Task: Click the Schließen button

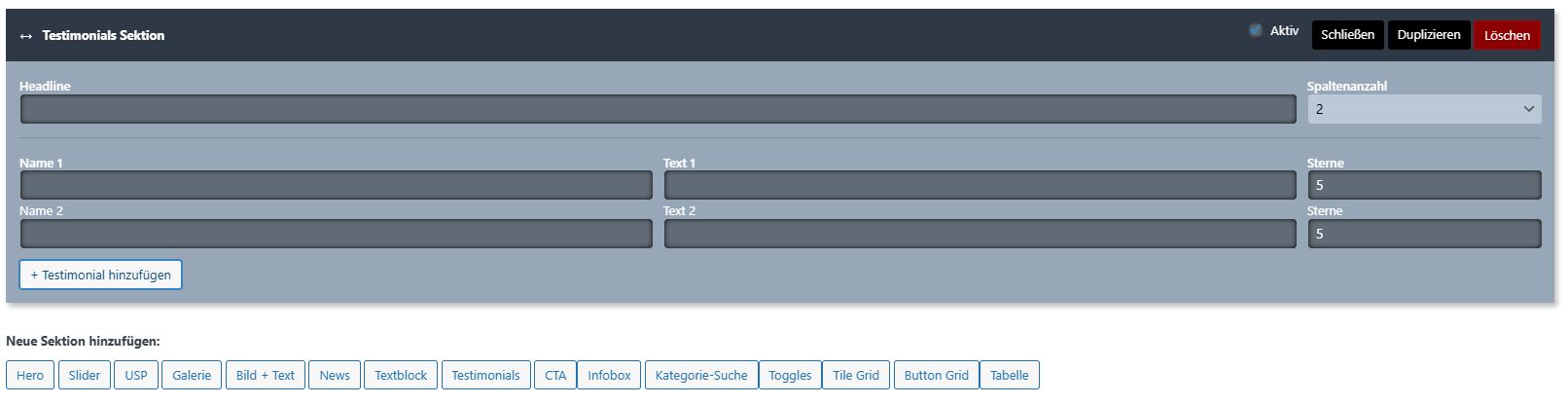Action: [x=1347, y=35]
